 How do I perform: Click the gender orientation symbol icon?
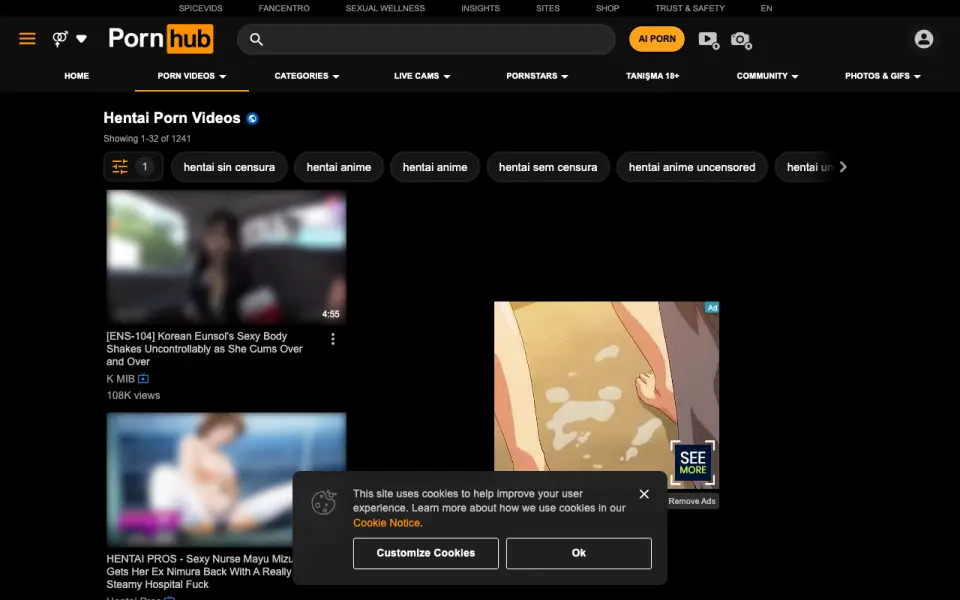click(x=60, y=39)
